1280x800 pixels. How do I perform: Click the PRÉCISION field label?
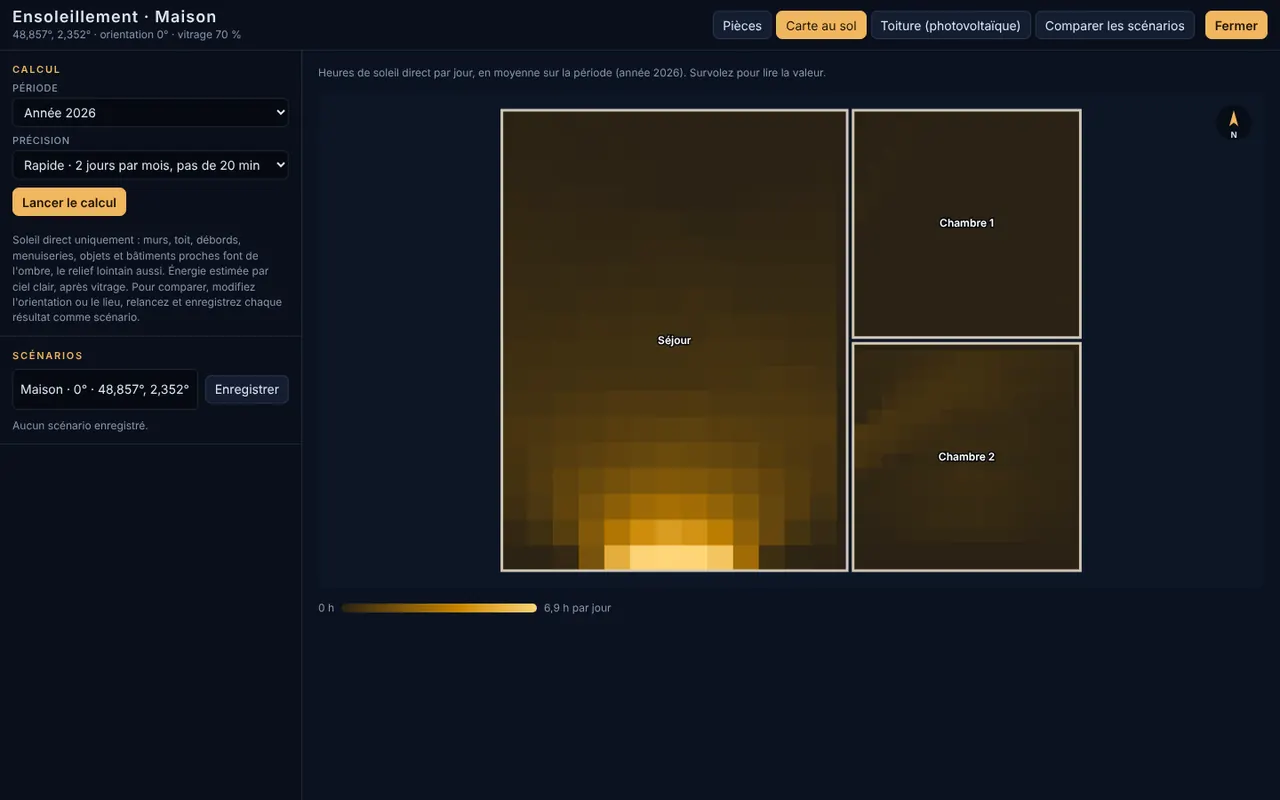pos(41,140)
